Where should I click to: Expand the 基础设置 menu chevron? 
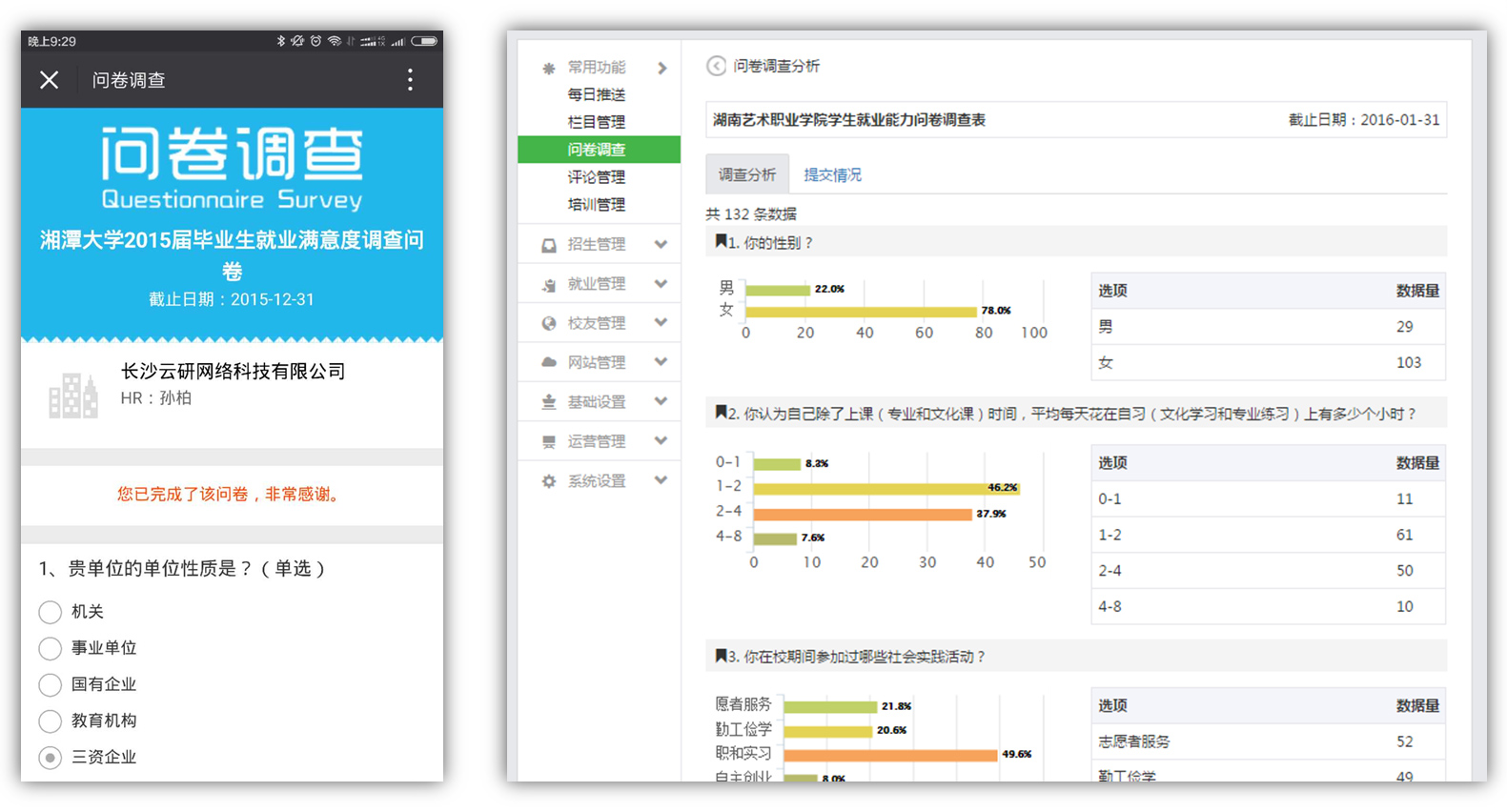pyautogui.click(x=661, y=401)
